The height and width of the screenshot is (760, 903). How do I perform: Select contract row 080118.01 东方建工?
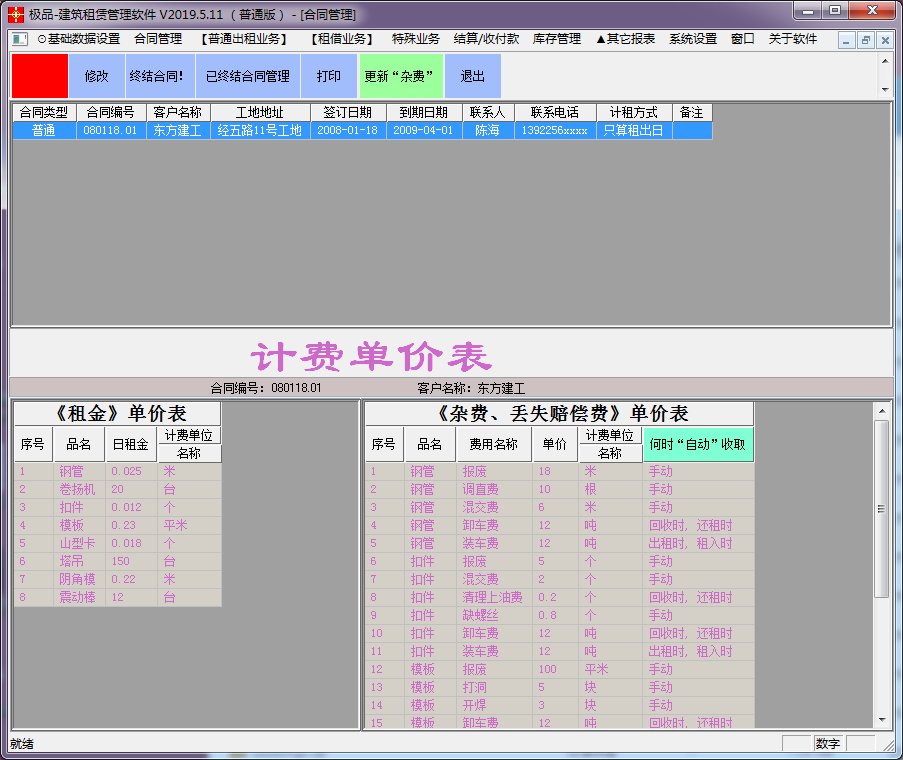(362, 131)
